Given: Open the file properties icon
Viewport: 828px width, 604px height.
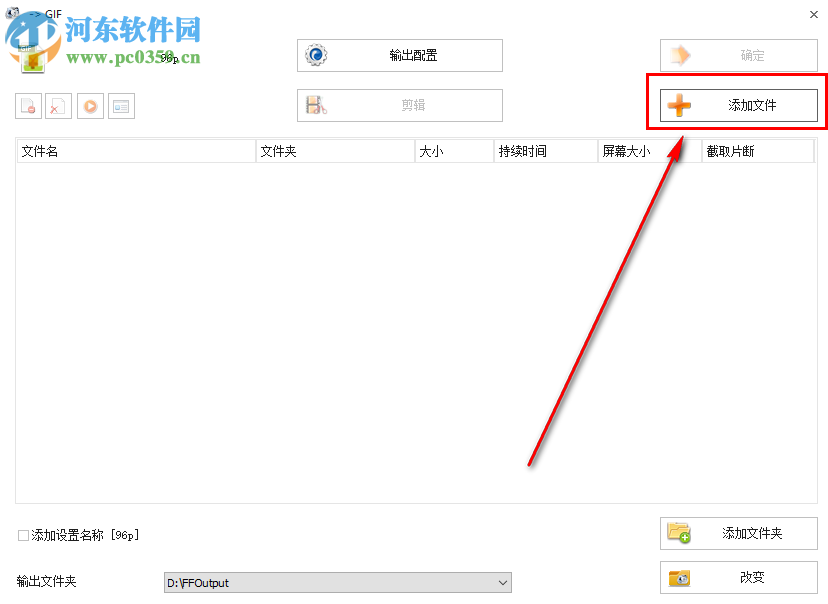Looking at the screenshot, I should 121,105.
